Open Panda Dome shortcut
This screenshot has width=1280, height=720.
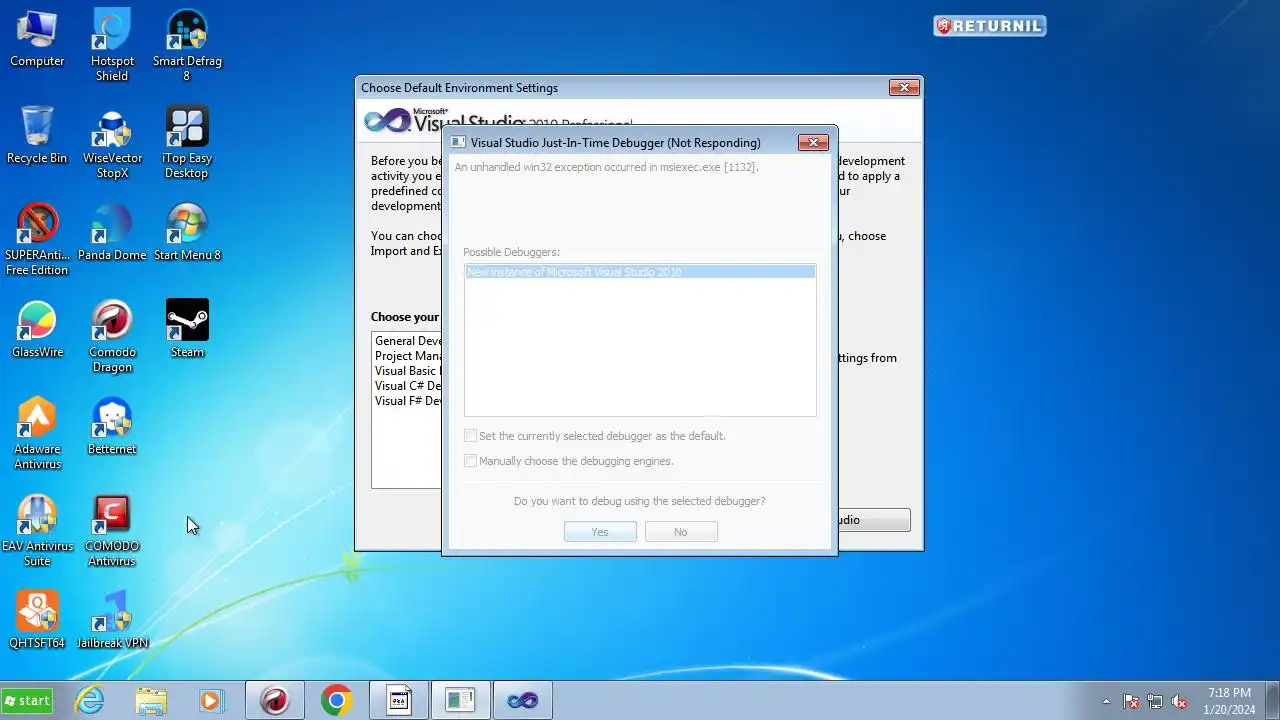[112, 233]
